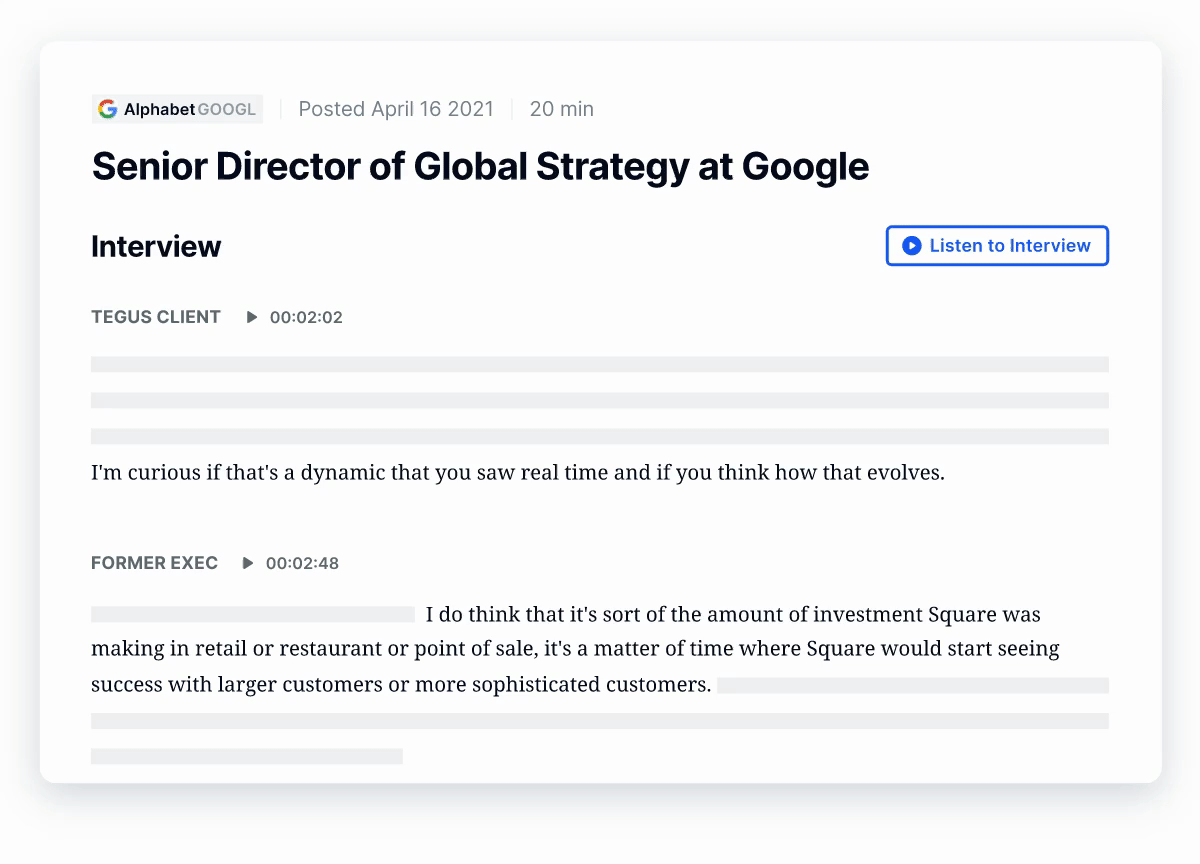Open the Senior Director of Global Strategy title
This screenshot has height=864, width=1200.
click(480, 166)
